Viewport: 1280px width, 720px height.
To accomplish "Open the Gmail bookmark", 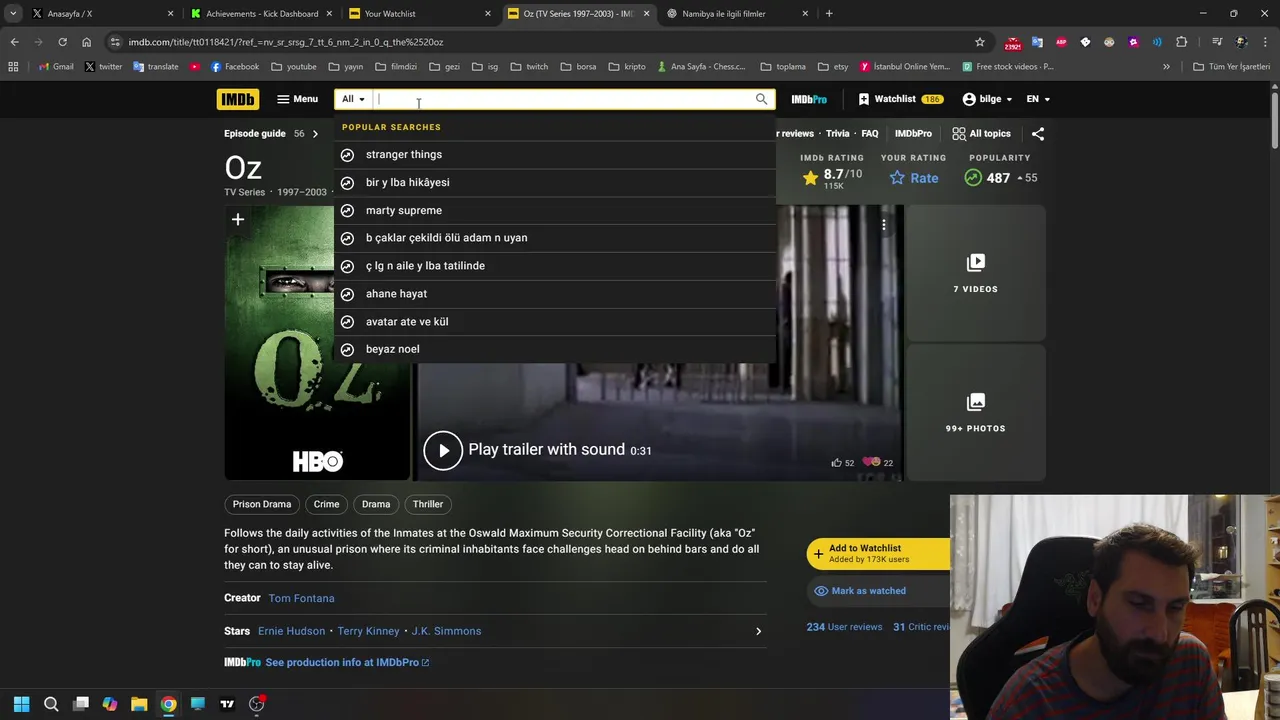I will 56,67.
